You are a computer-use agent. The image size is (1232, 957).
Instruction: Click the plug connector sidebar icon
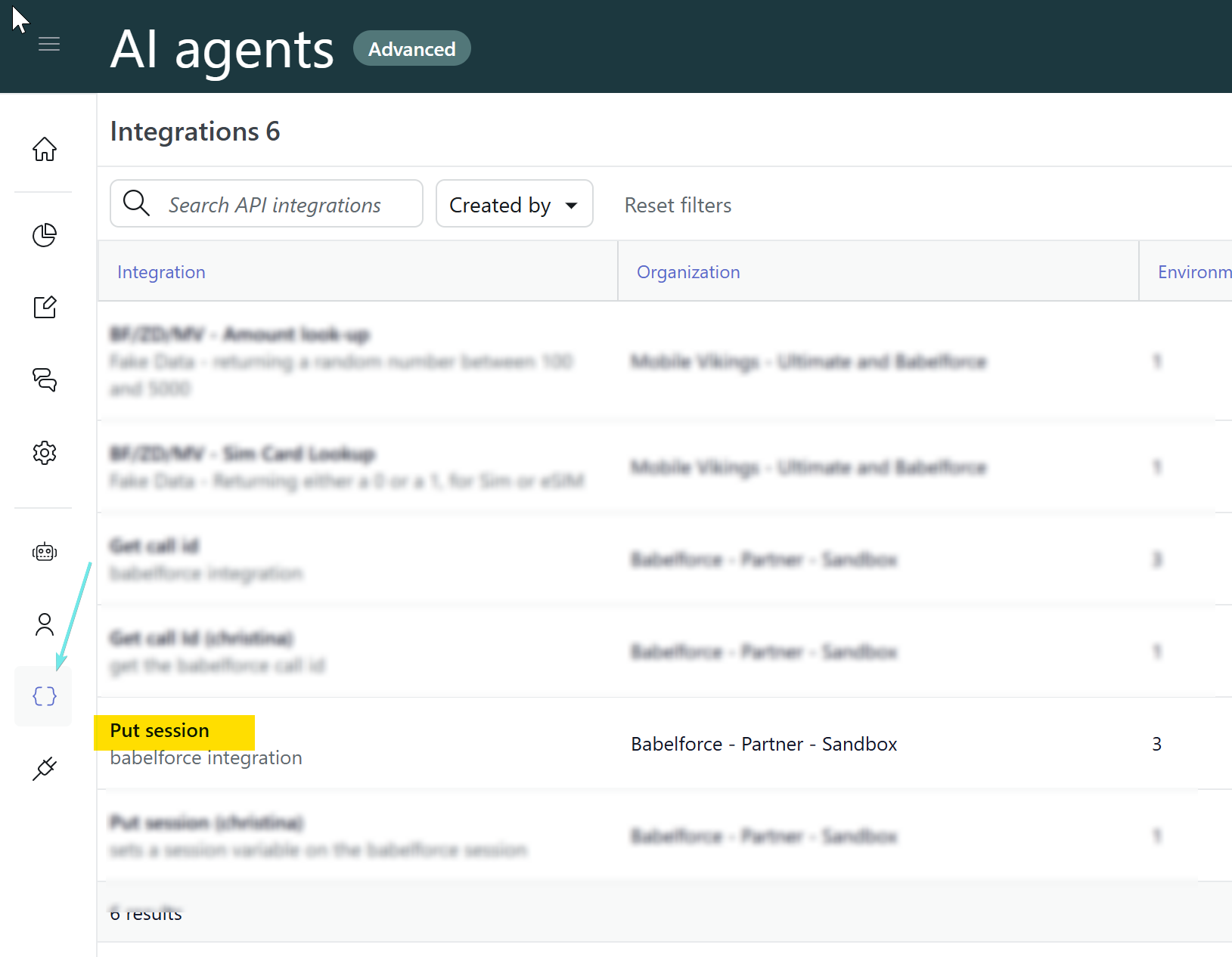tap(45, 768)
